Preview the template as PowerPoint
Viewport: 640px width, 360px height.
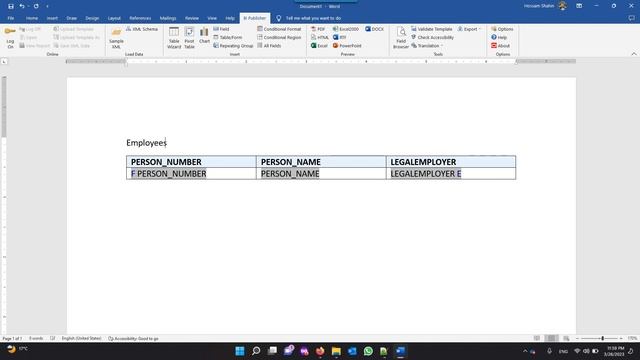(347, 46)
